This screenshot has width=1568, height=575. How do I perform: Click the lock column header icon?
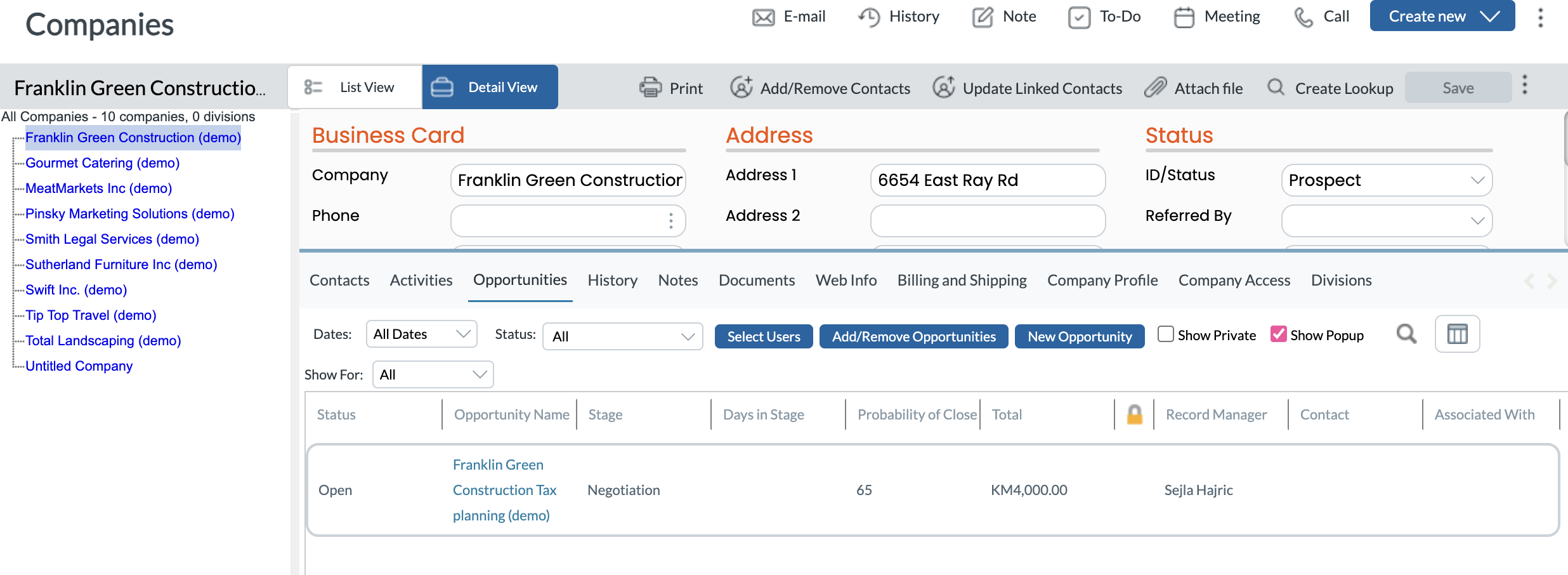click(1134, 414)
